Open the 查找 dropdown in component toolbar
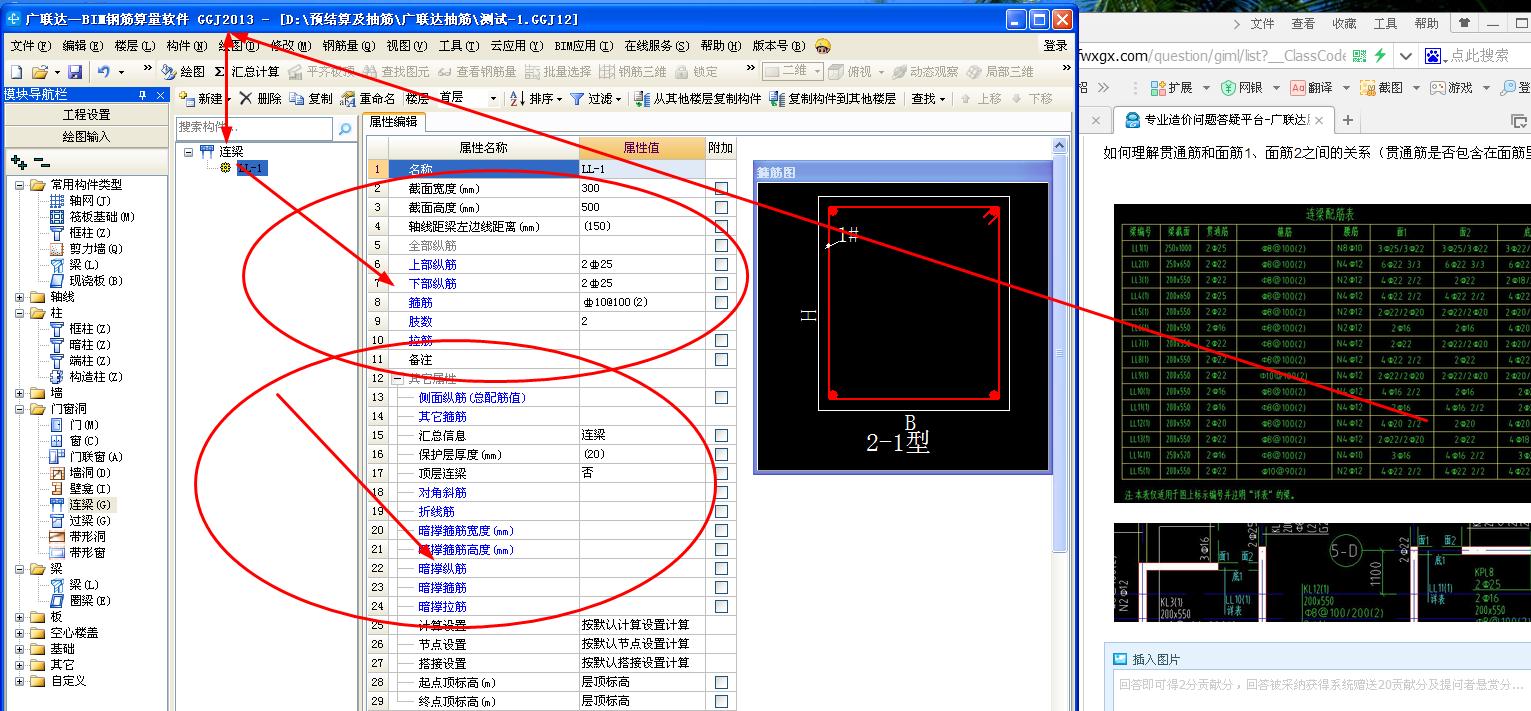Viewport: 1531px width, 711px height. point(928,99)
